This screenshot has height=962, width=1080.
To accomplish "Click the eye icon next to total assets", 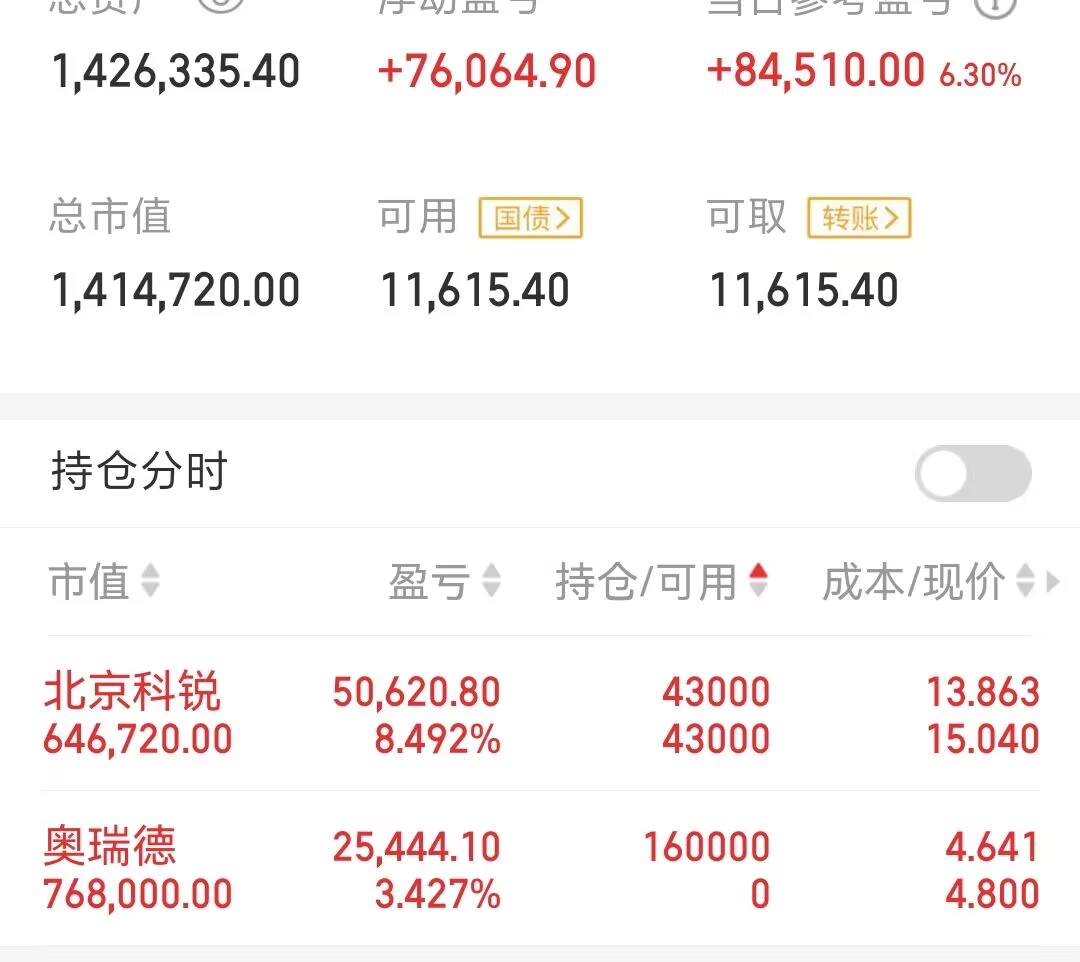I will pyautogui.click(x=220, y=5).
